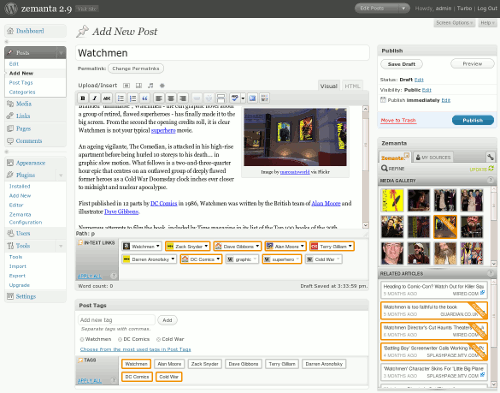Open the My Sources tab in Zemanta
Image resolution: width=500 pixels, height=393 pixels.
(x=433, y=157)
